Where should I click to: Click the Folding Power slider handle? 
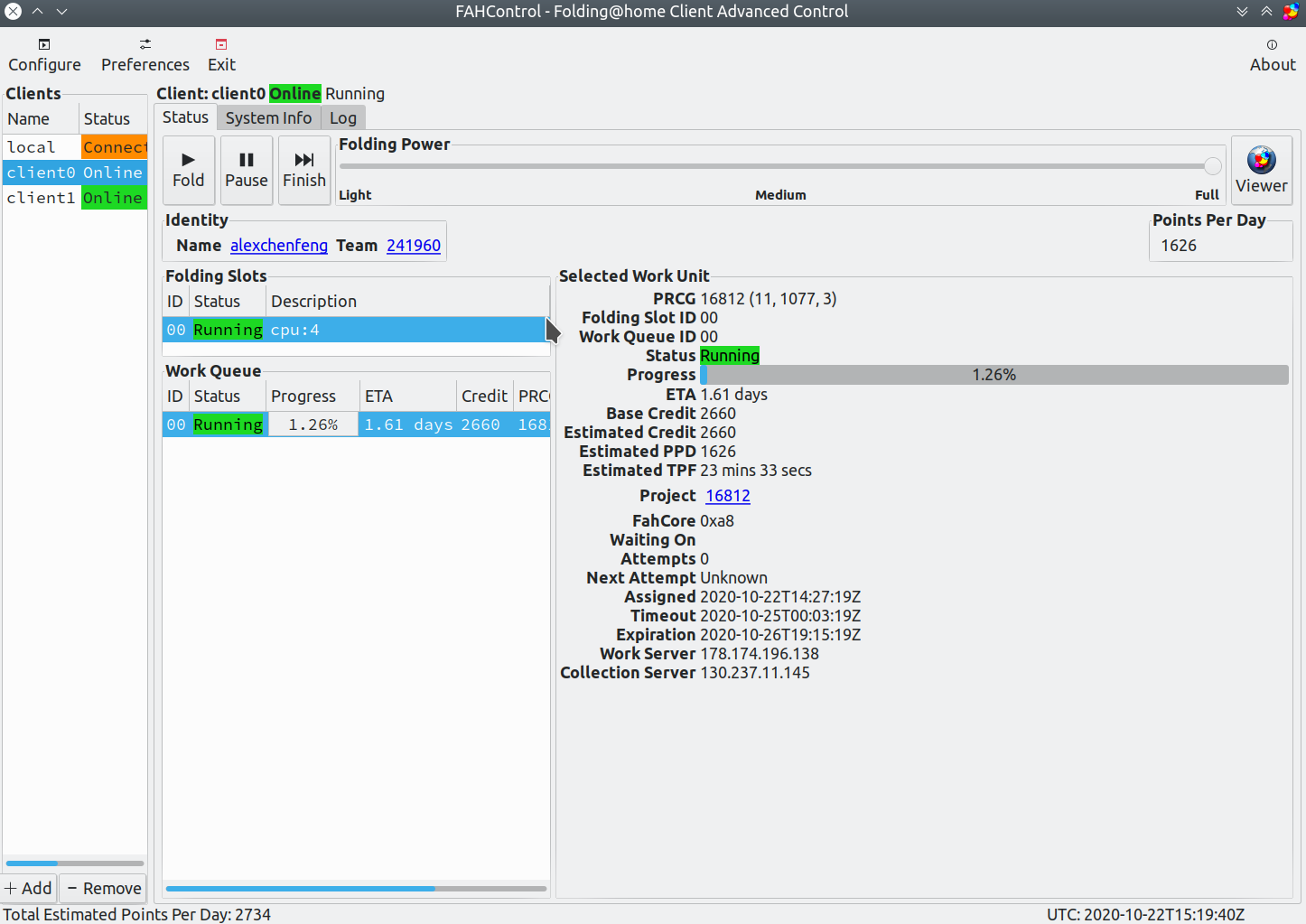point(1213,165)
